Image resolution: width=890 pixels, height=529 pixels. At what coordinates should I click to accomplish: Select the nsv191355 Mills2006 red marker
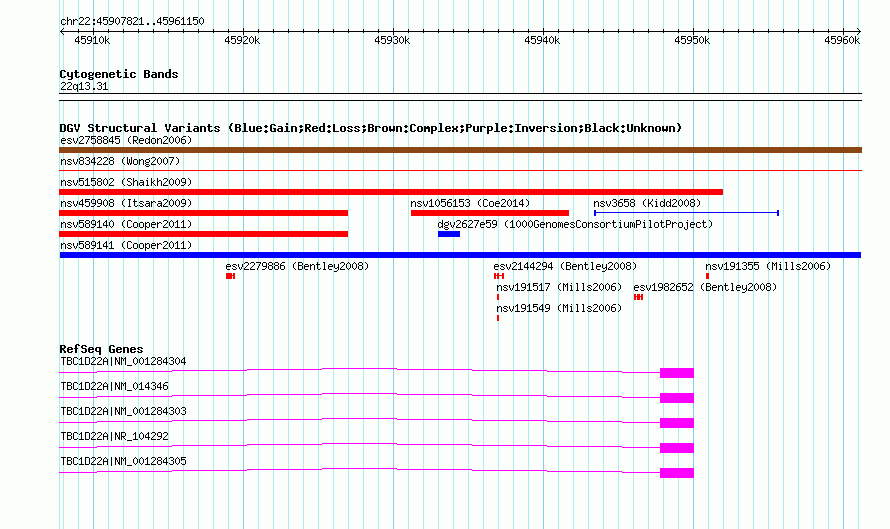707,276
